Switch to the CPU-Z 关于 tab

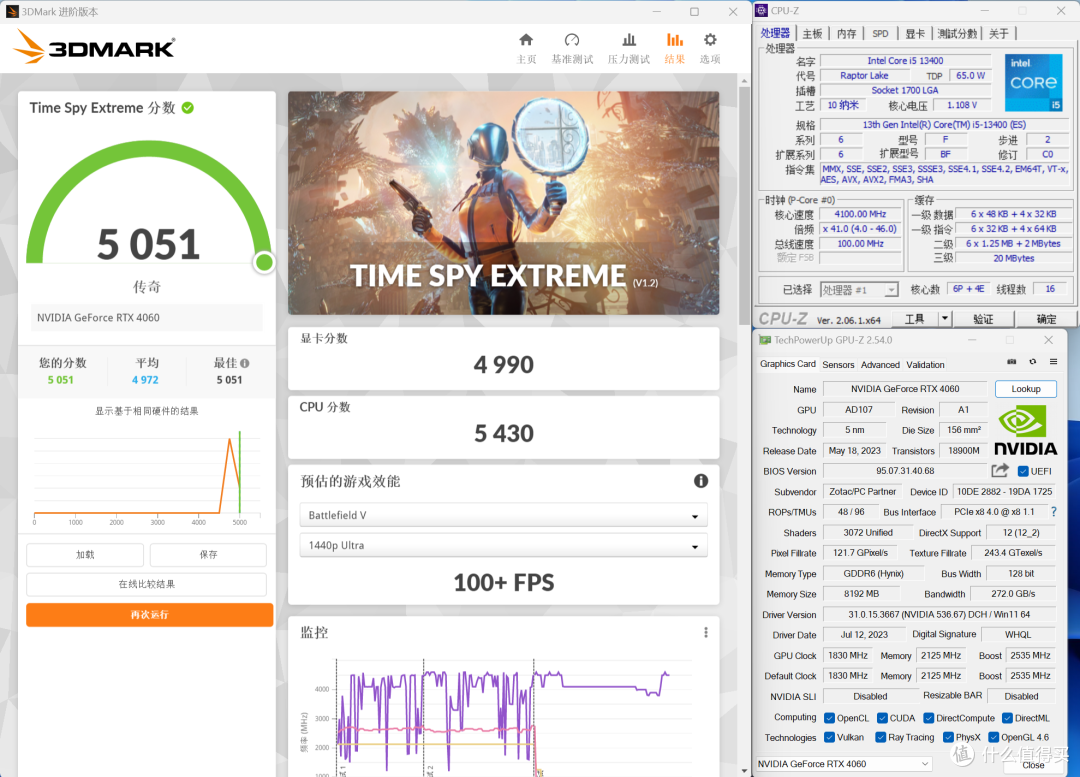tap(999, 33)
